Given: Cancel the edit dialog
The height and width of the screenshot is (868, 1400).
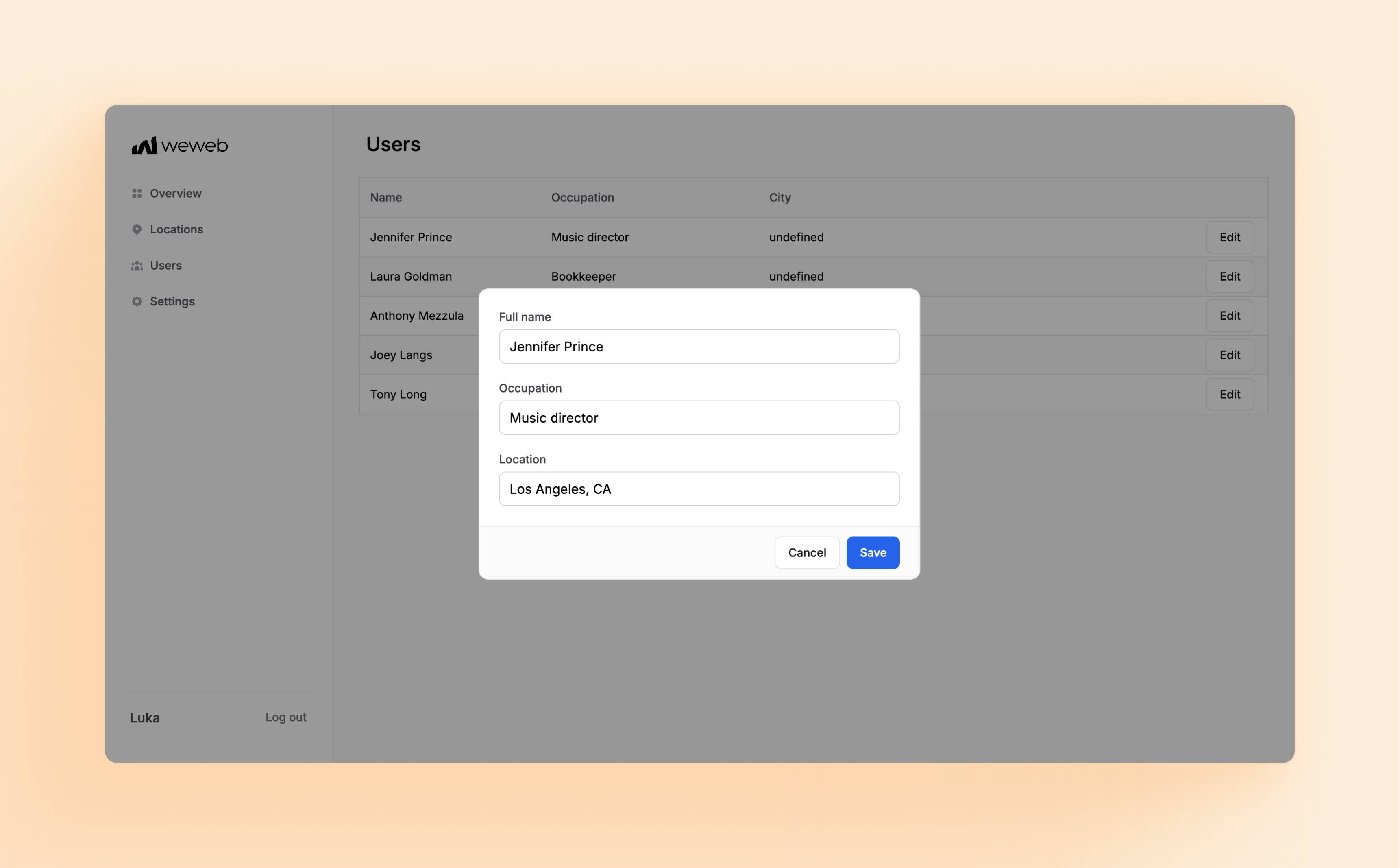Looking at the screenshot, I should pyautogui.click(x=806, y=553).
